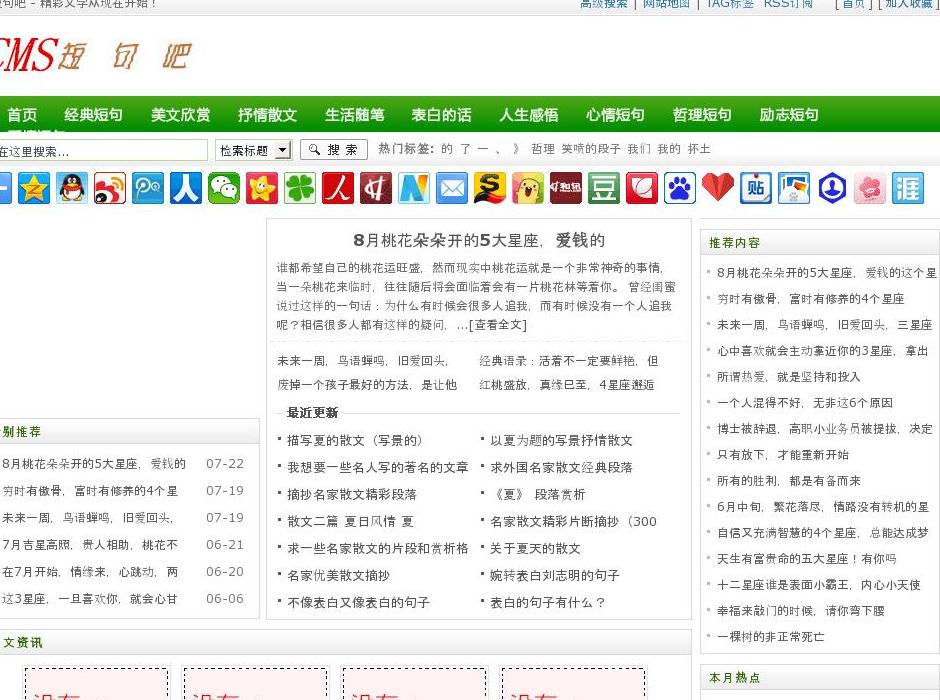Share to Renren blue 人 icon
This screenshot has width=940, height=700.
pos(186,188)
